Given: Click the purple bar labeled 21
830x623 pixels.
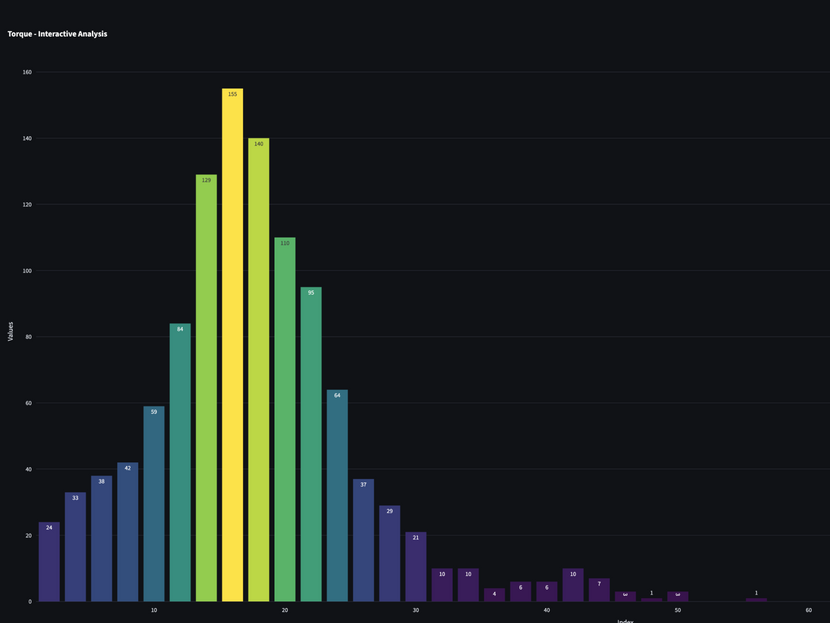Looking at the screenshot, I should (416, 567).
